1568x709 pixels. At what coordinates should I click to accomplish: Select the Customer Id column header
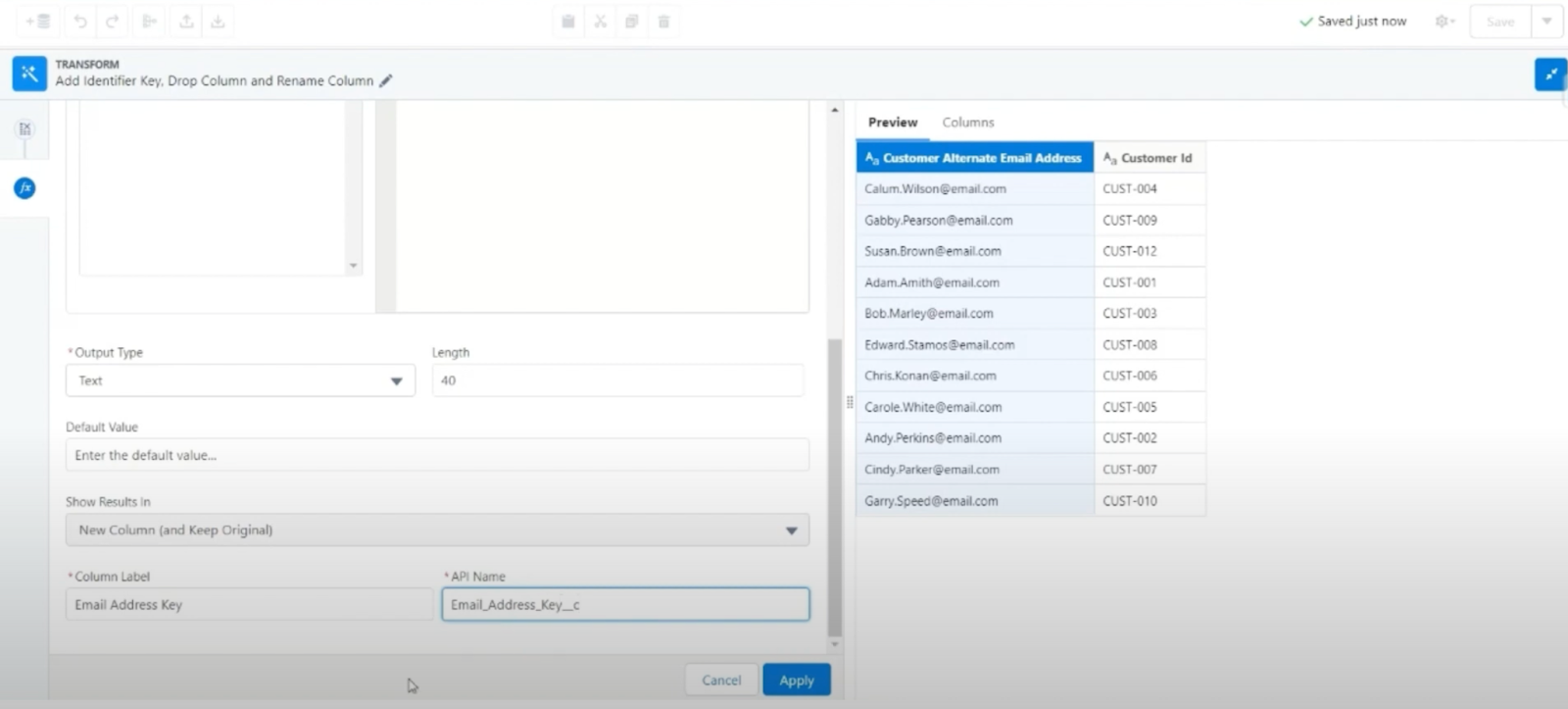[1150, 157]
